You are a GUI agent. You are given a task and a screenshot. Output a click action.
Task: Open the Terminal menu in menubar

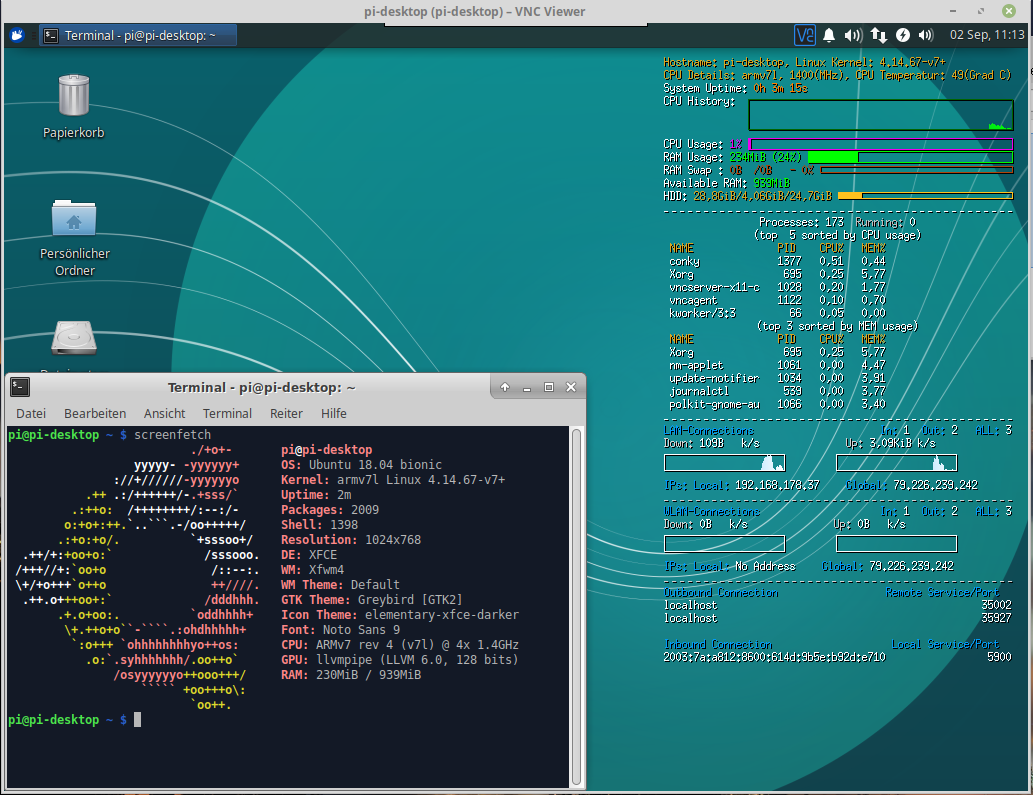227,413
